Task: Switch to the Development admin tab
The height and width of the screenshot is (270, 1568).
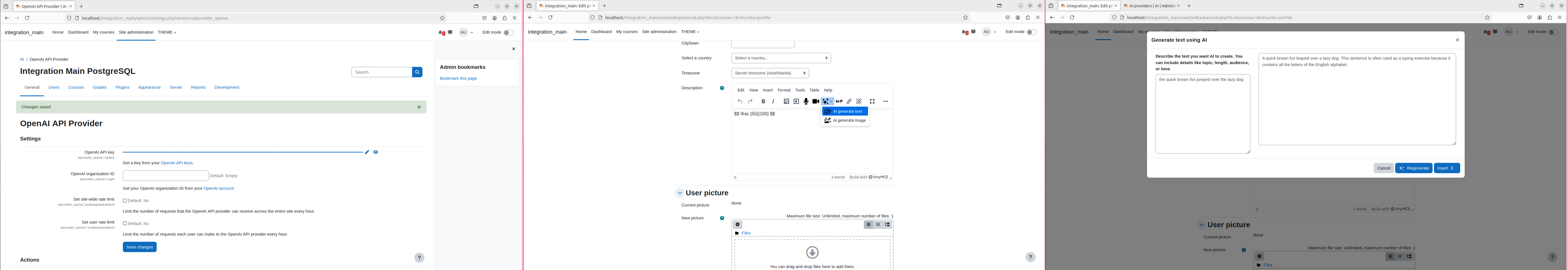Action: [226, 88]
